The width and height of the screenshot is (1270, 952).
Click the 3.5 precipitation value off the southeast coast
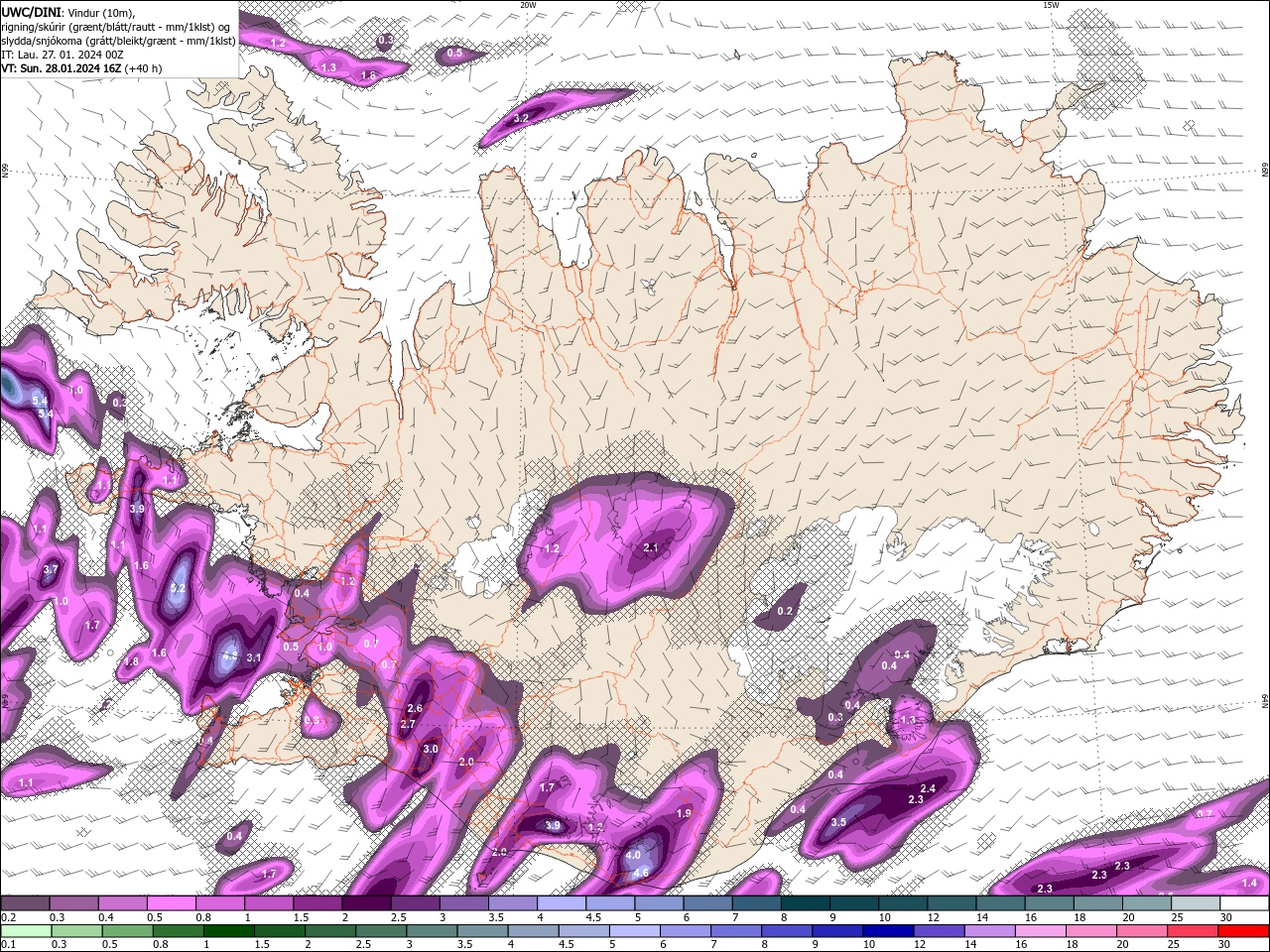(838, 822)
